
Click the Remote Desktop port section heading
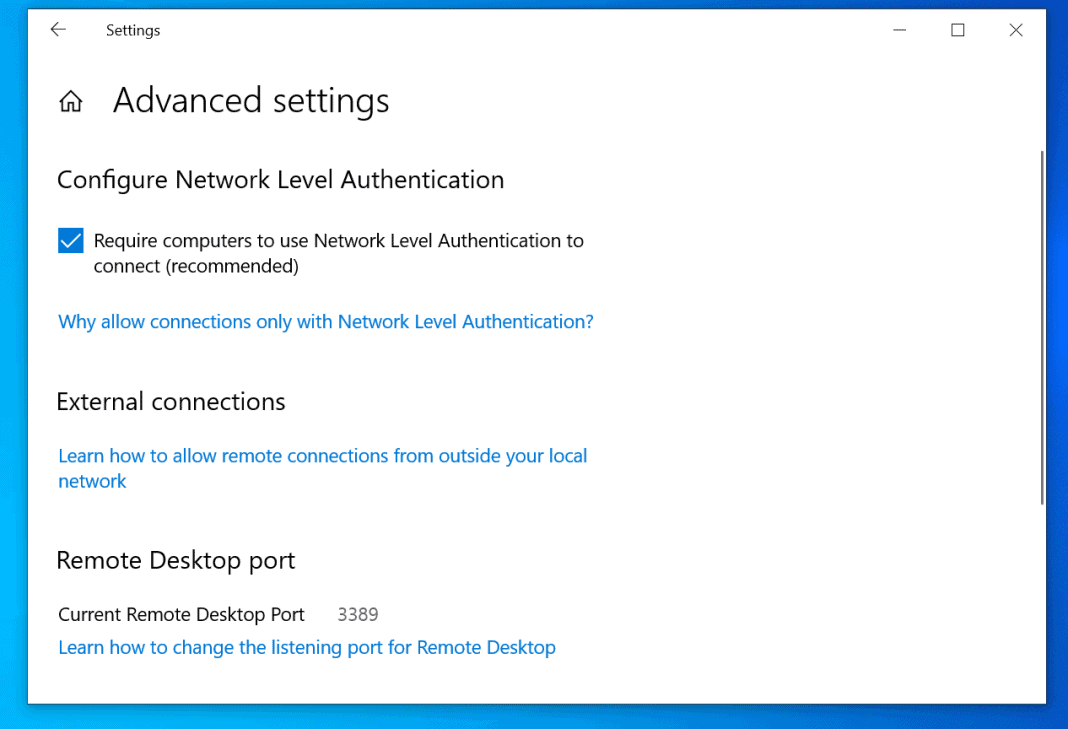175,560
